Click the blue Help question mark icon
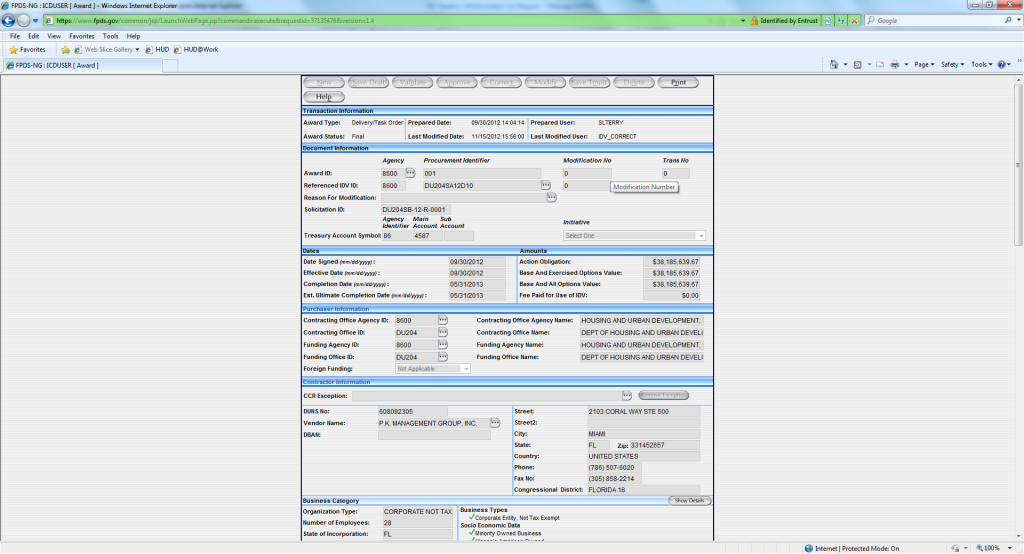Screen dimensions: 1024x554 point(1002,65)
